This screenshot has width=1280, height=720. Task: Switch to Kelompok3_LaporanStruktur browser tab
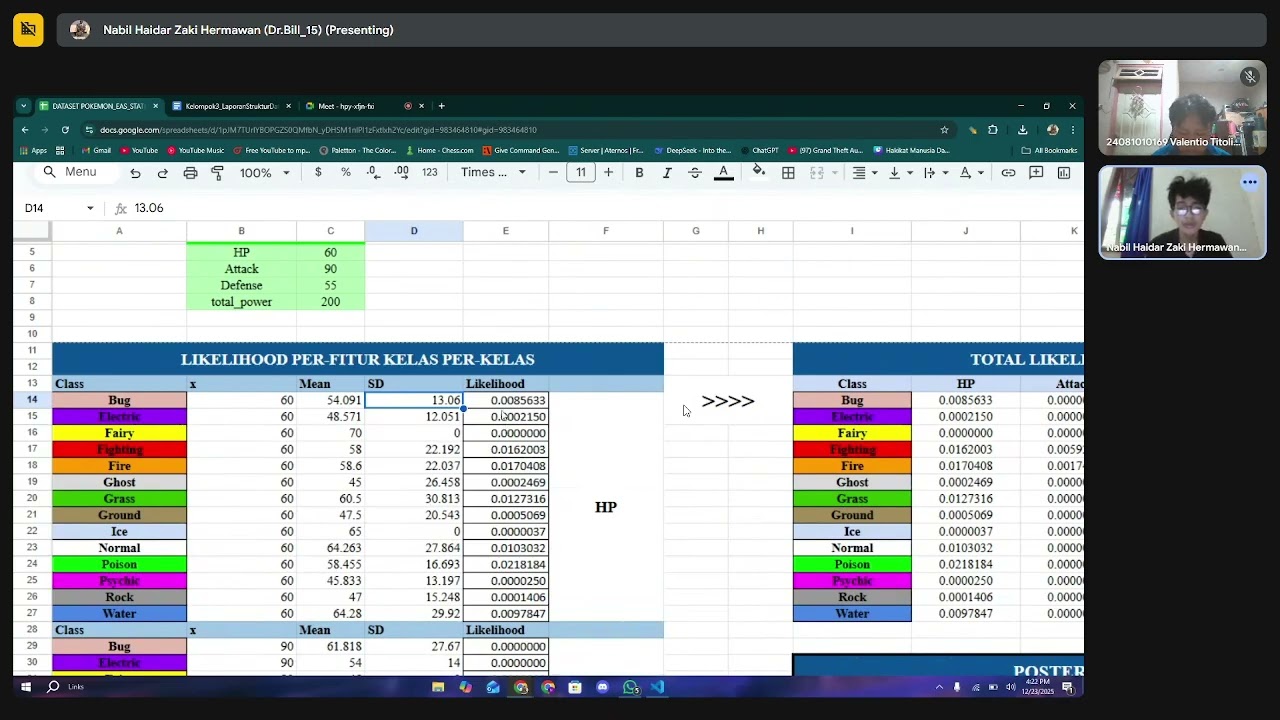point(231,106)
